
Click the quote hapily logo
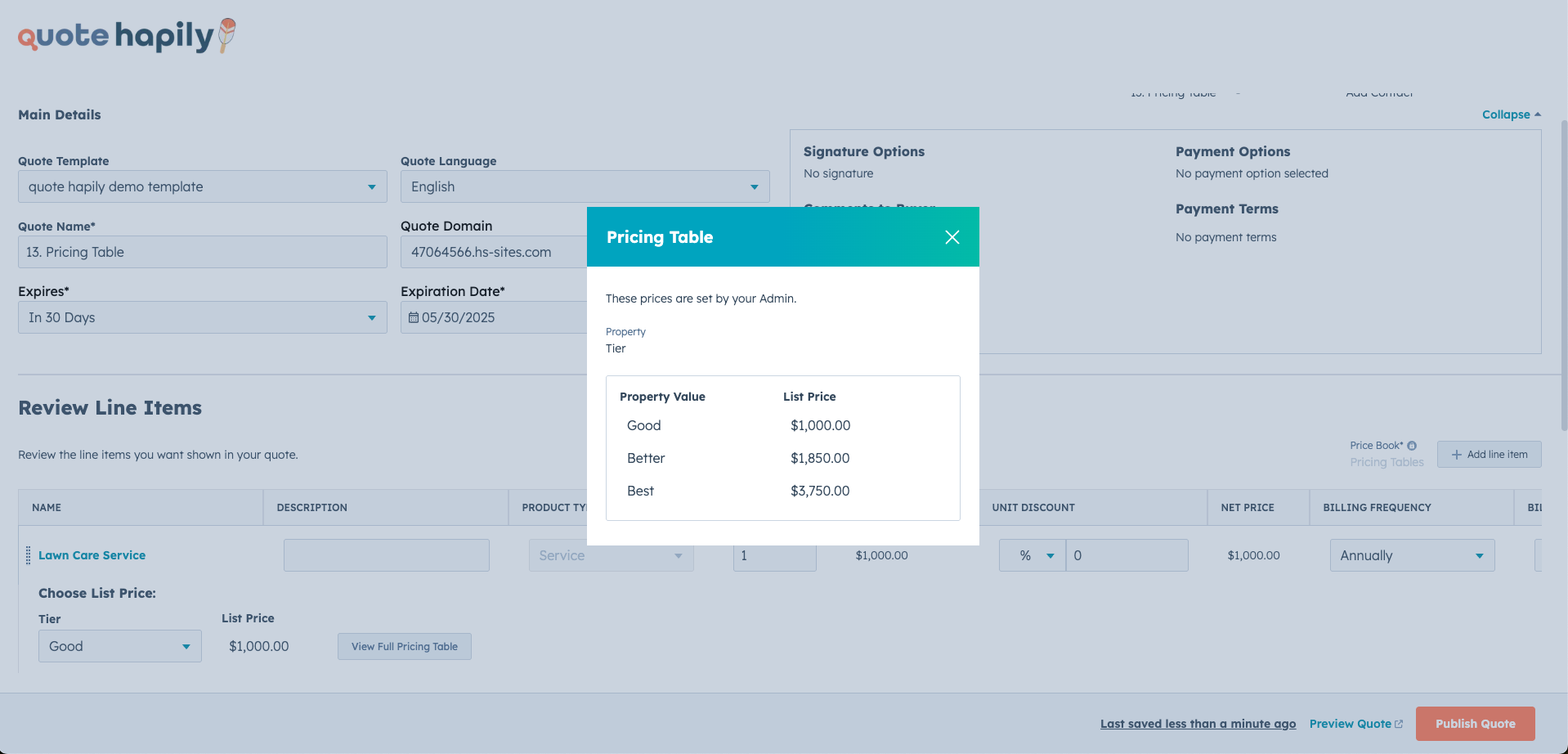[123, 35]
